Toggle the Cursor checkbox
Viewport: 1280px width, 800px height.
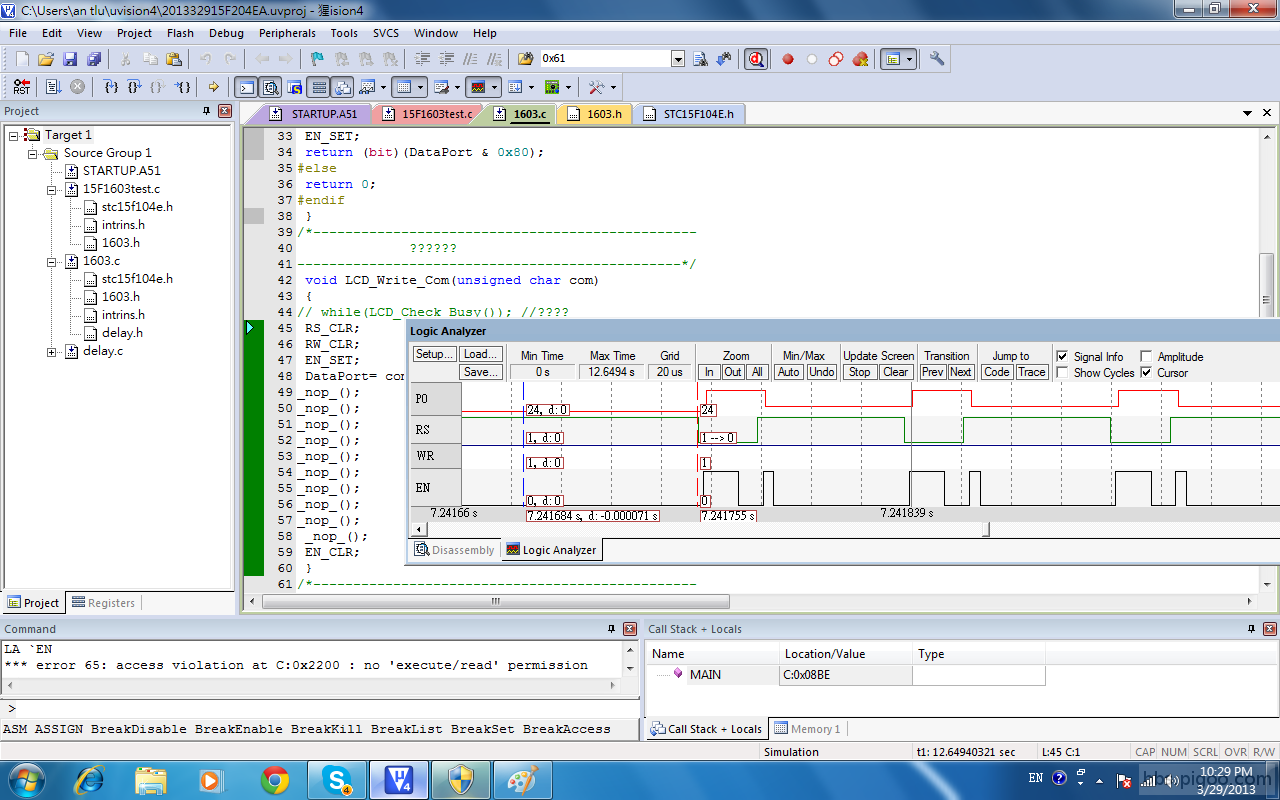(1146, 372)
